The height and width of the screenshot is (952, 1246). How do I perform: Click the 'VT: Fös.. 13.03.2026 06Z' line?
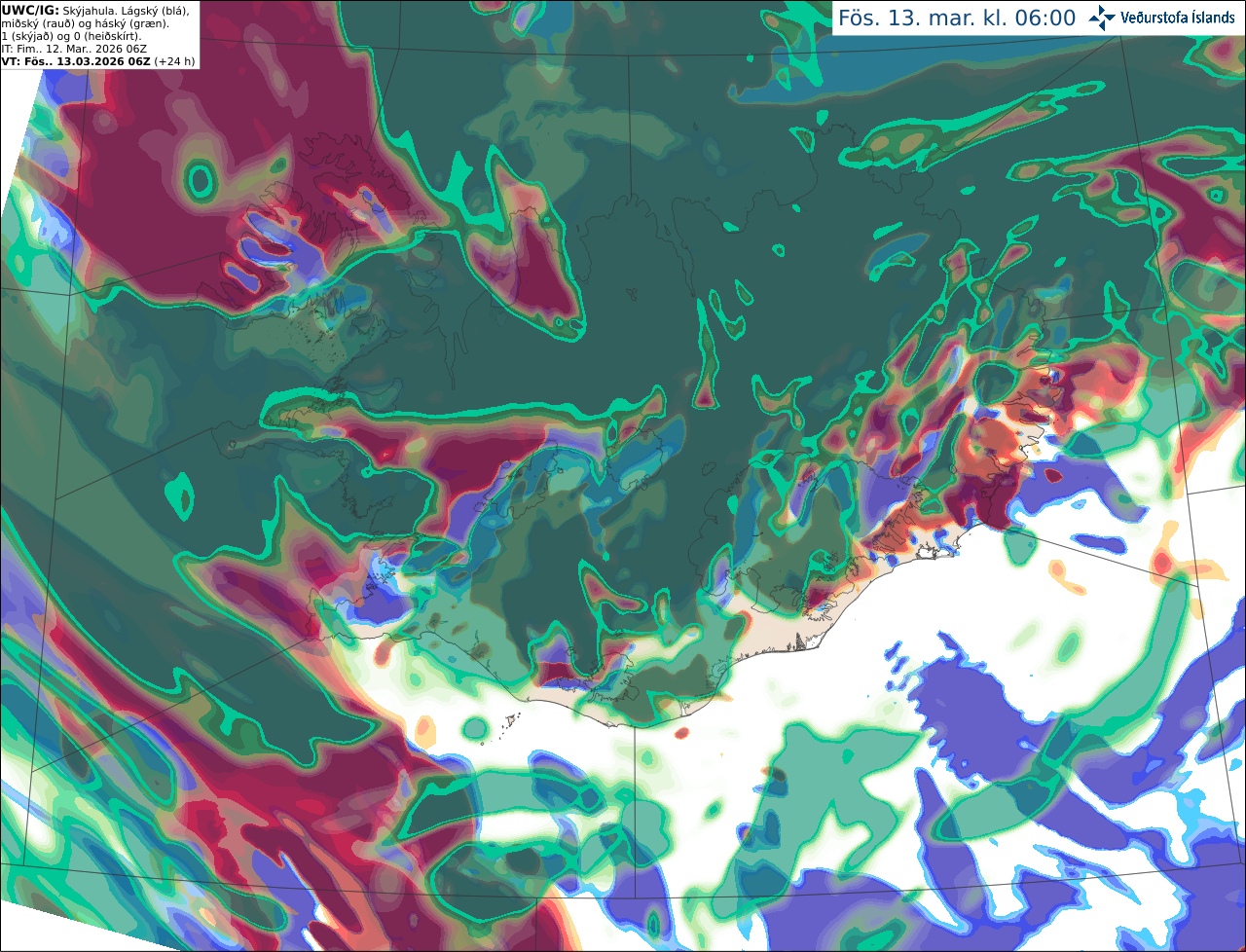pyautogui.click(x=76, y=61)
